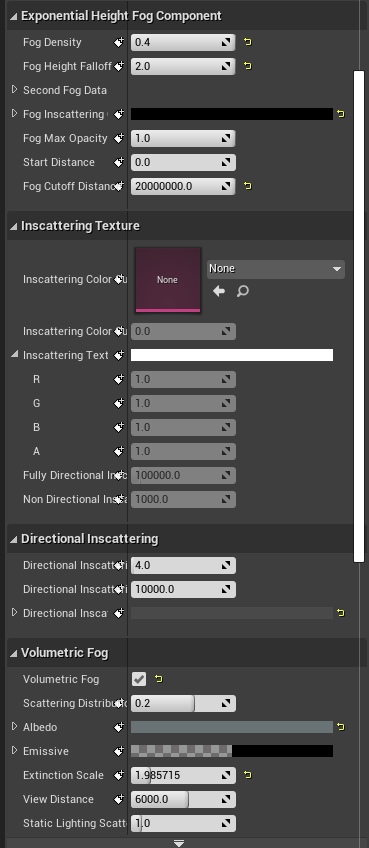
Task: Open Directional Inscattering Color swatch
Action: click(232, 613)
